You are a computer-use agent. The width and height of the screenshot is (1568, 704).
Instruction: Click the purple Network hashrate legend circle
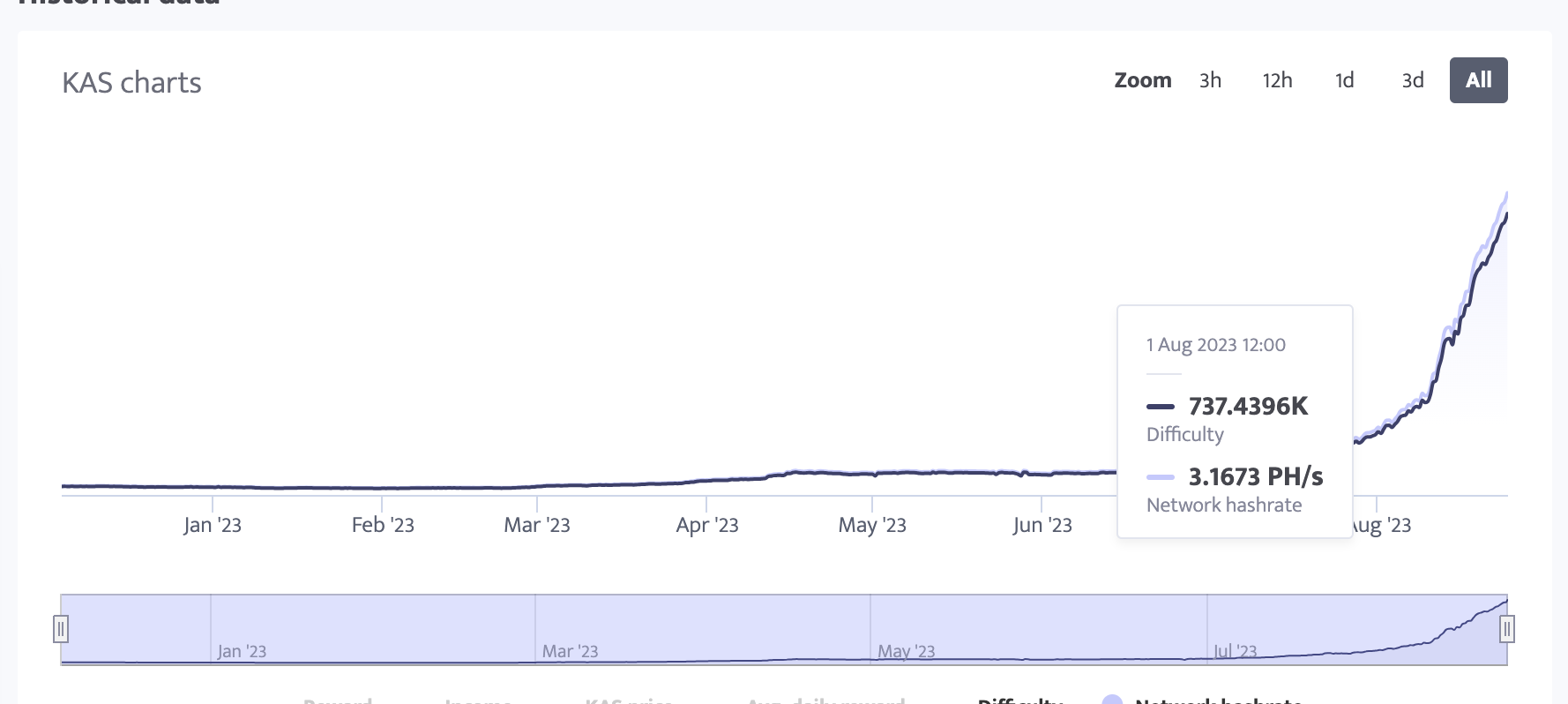(x=1113, y=700)
